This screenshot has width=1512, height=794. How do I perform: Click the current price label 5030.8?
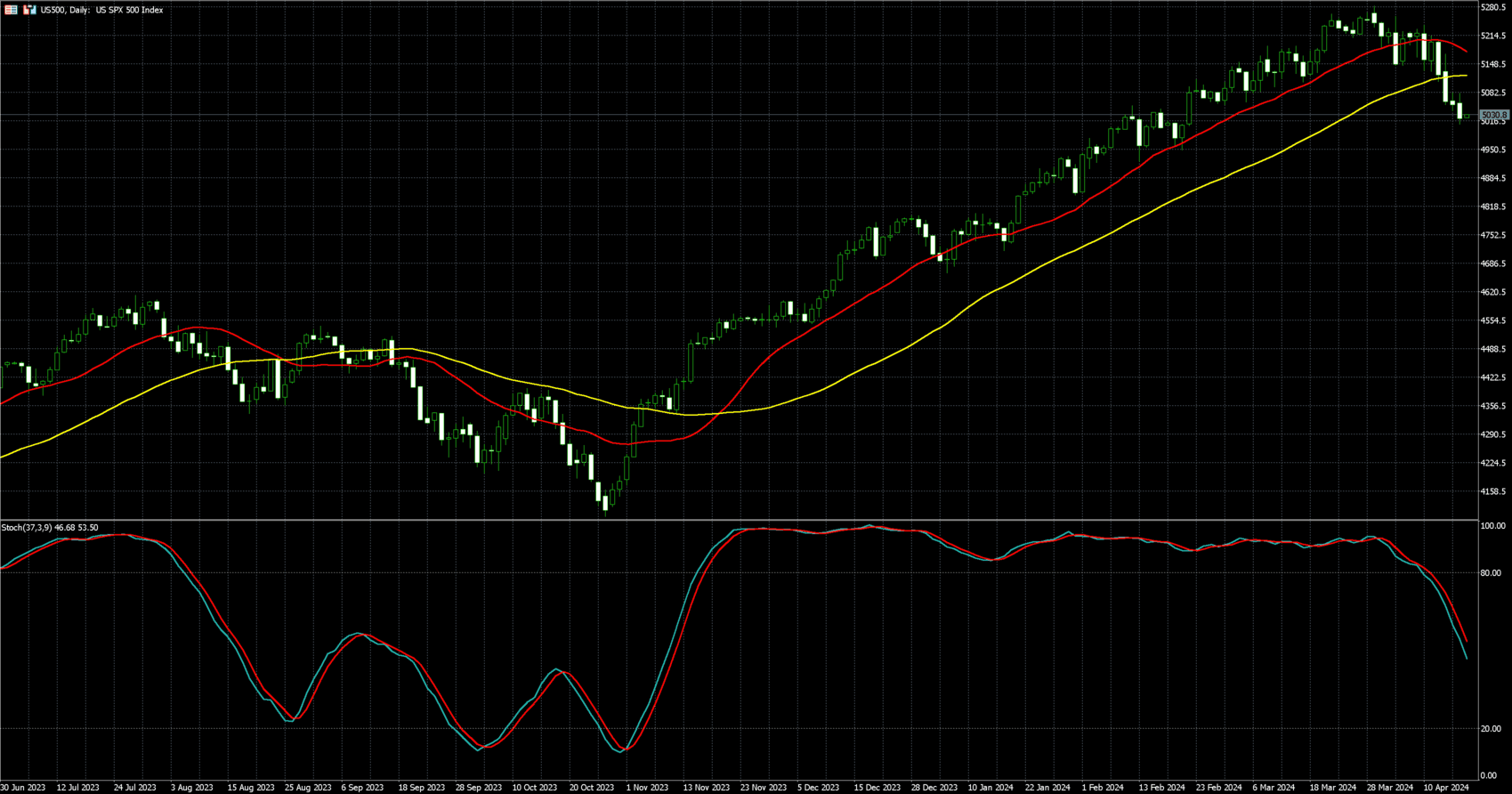pyautogui.click(x=1494, y=115)
